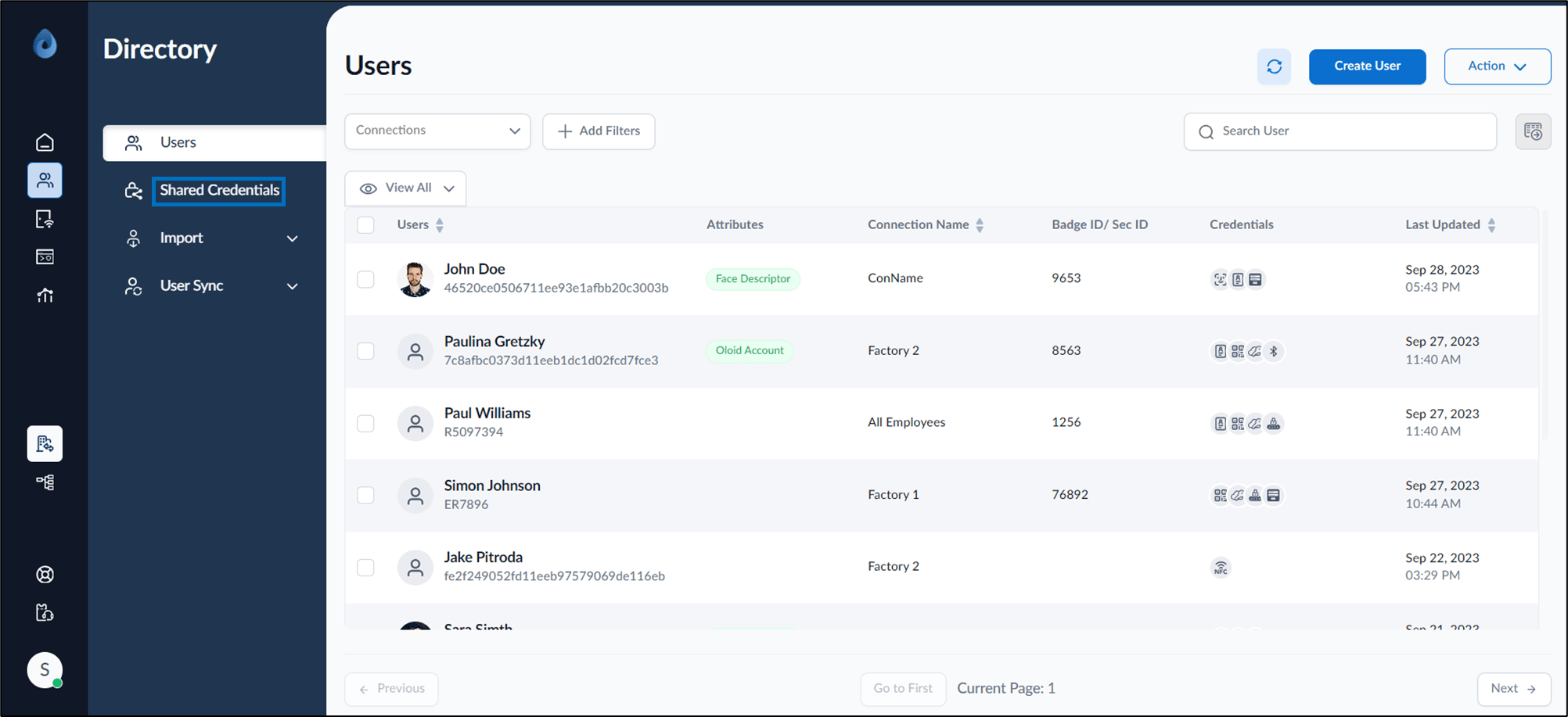Check Simon Johnson's row checkbox
This screenshot has width=1568, height=717.
[365, 495]
